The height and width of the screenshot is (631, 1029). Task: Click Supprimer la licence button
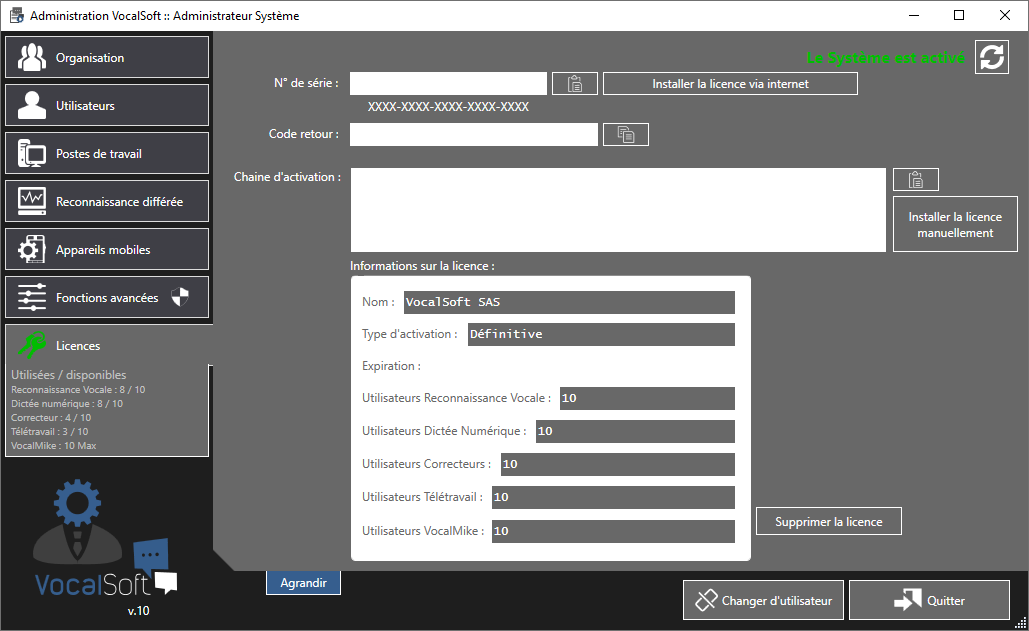[x=829, y=521]
